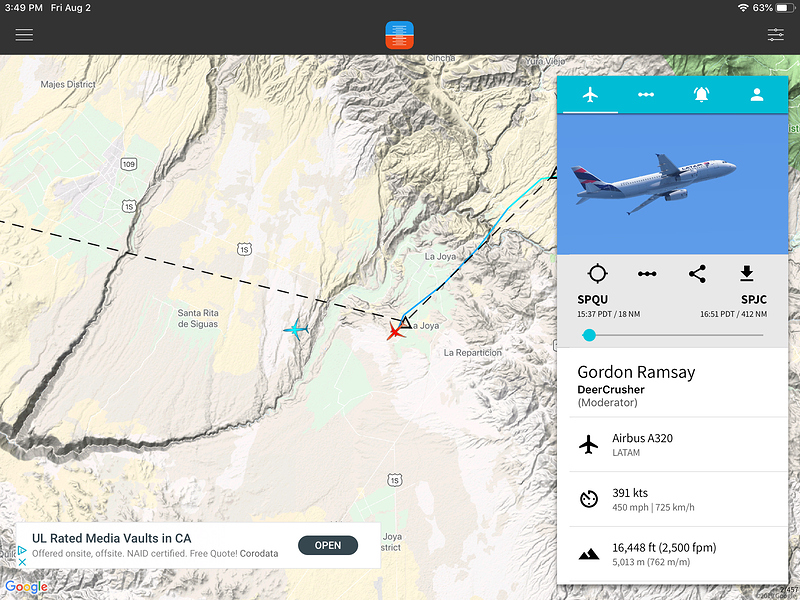
Task: Move the flight progress slider handle
Action: pyautogui.click(x=589, y=335)
